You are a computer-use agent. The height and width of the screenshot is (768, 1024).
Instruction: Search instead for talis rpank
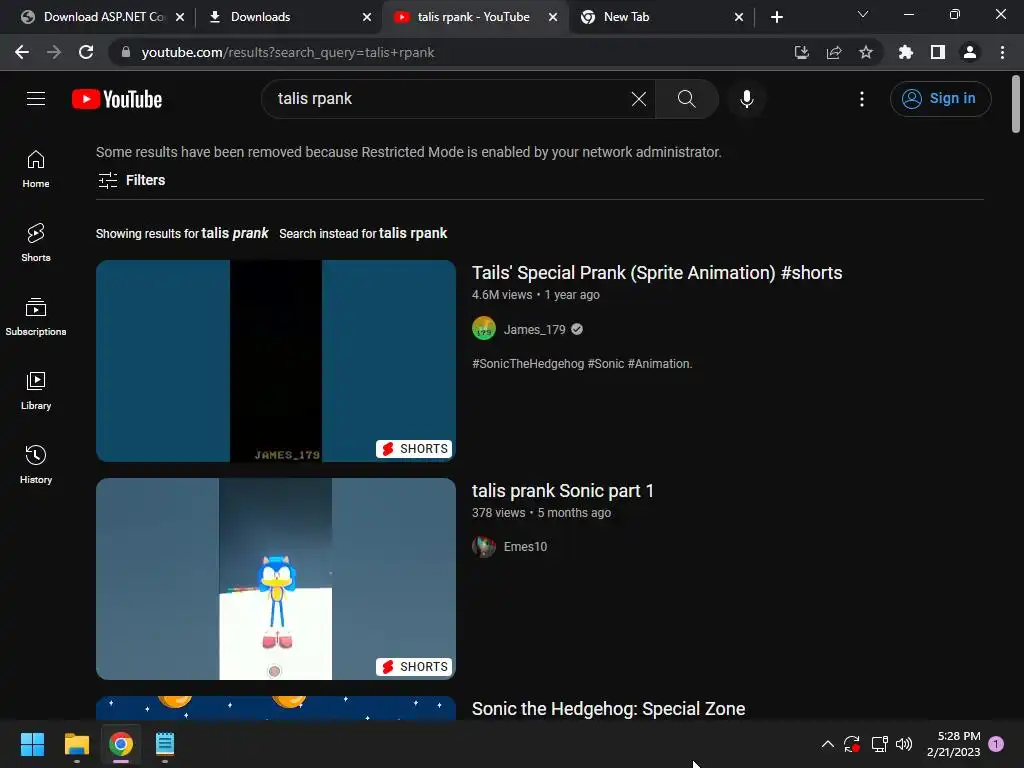click(413, 233)
